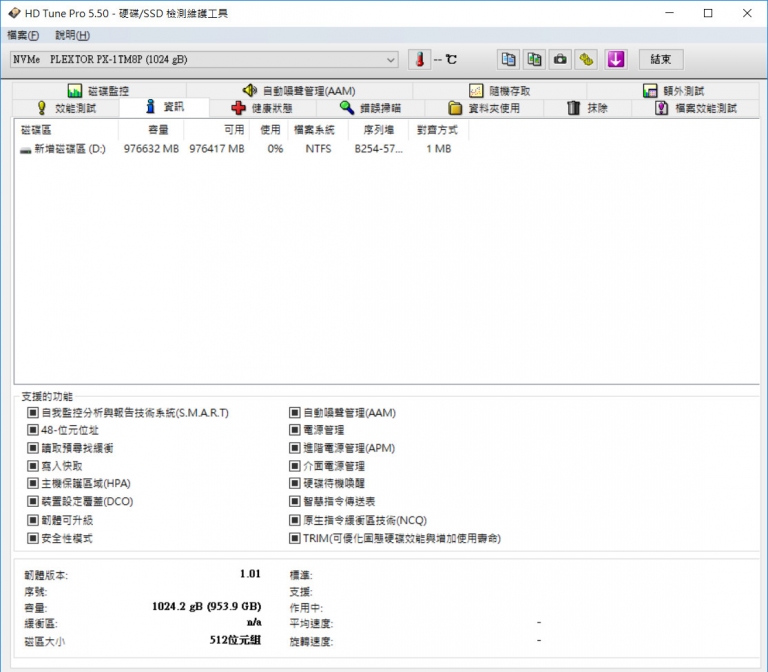Click the 1 MB alignment cell
Viewport: 768px width, 672px height.
pos(438,149)
